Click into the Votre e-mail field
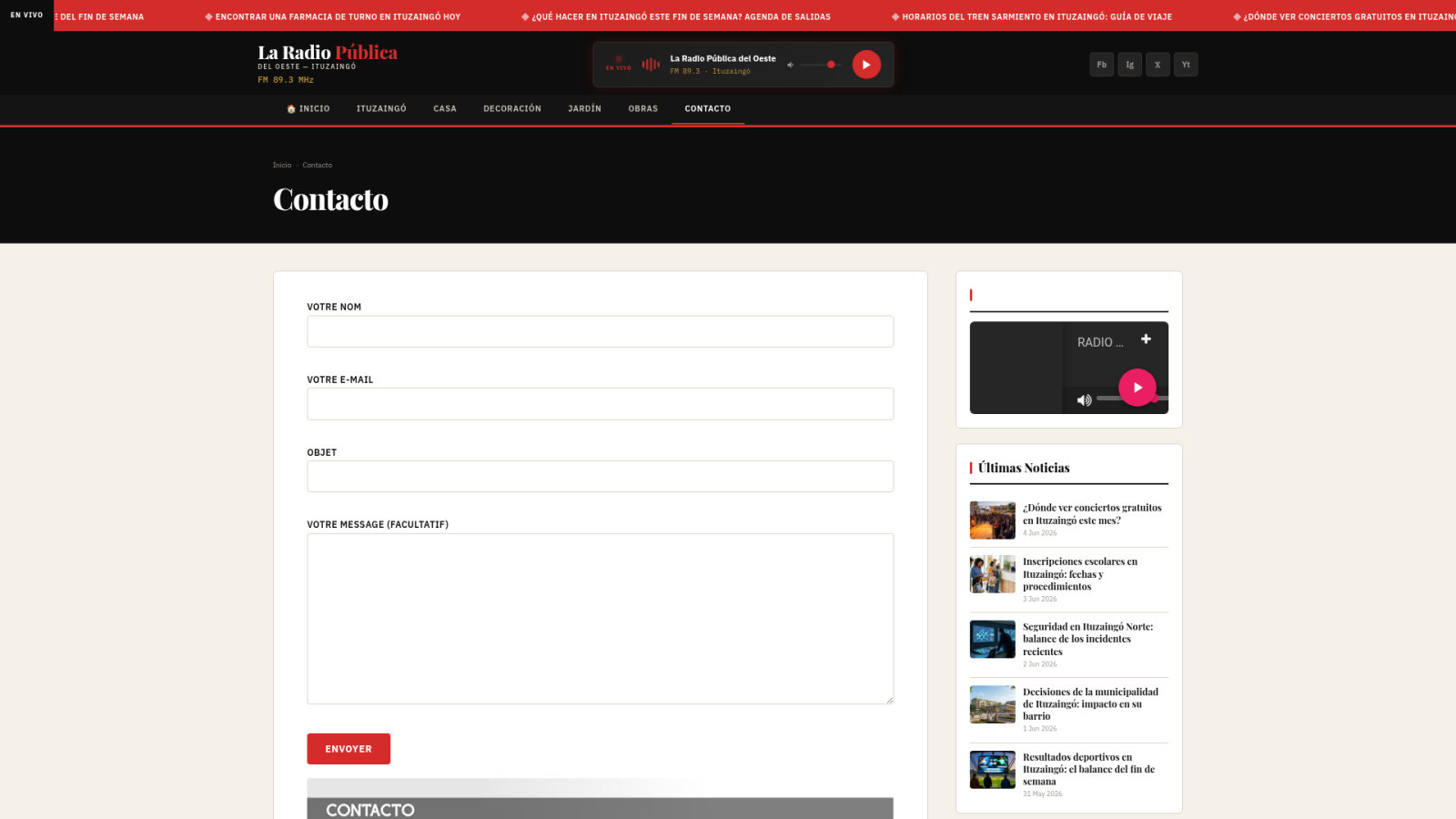Screen dimensions: 1456x819 (601, 404)
